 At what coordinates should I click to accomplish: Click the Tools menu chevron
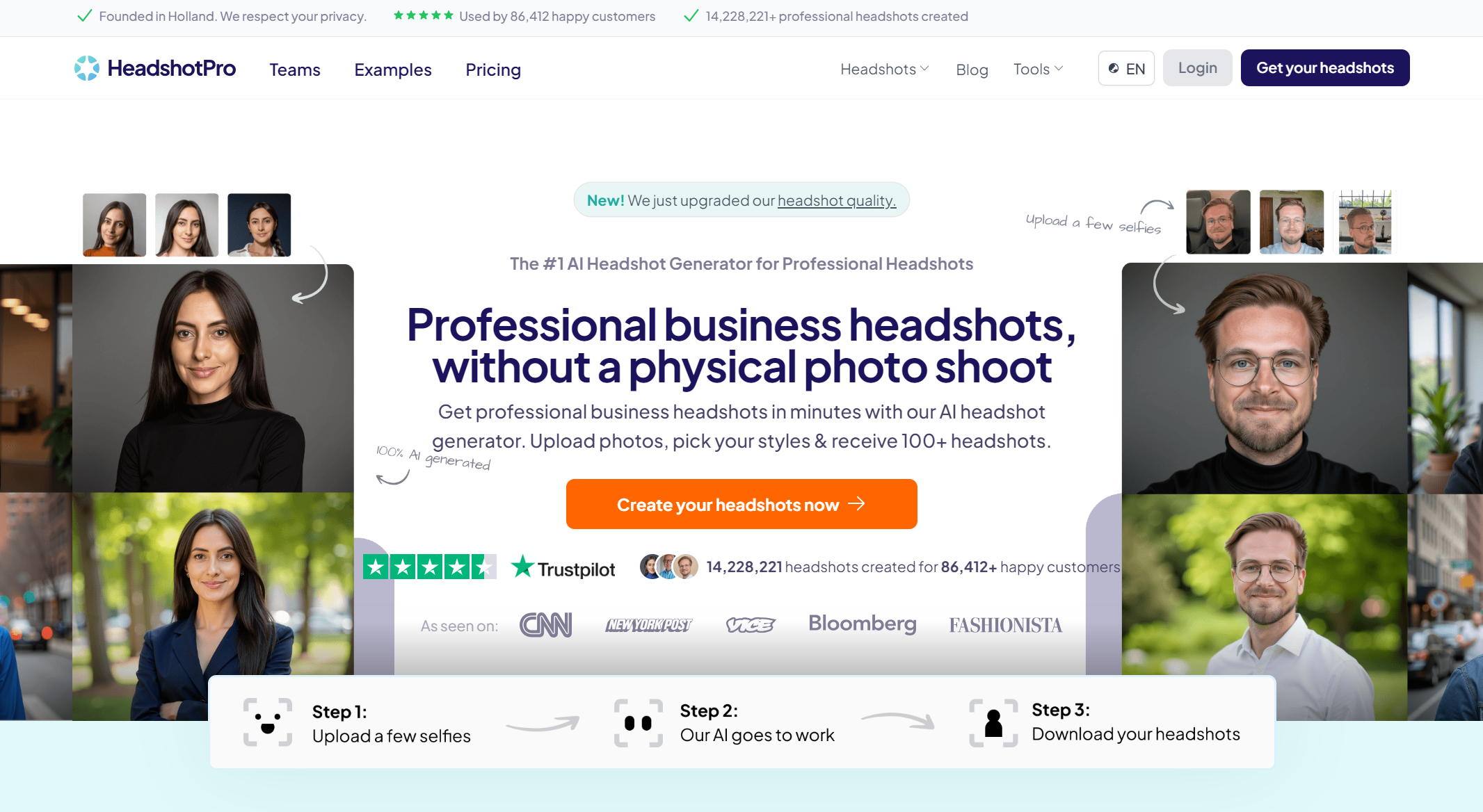click(x=1059, y=68)
